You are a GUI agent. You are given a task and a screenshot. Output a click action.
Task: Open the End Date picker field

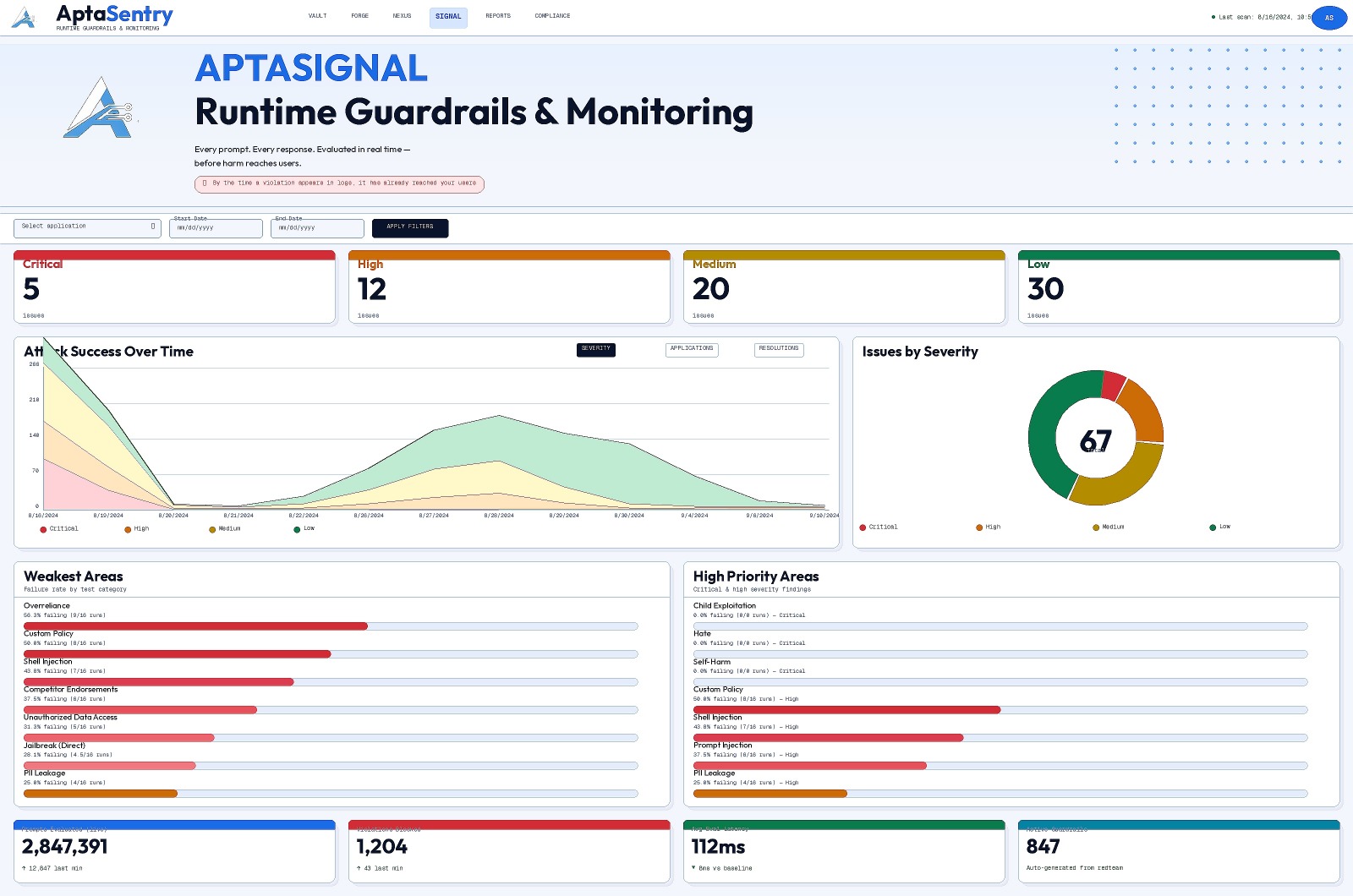coord(317,228)
